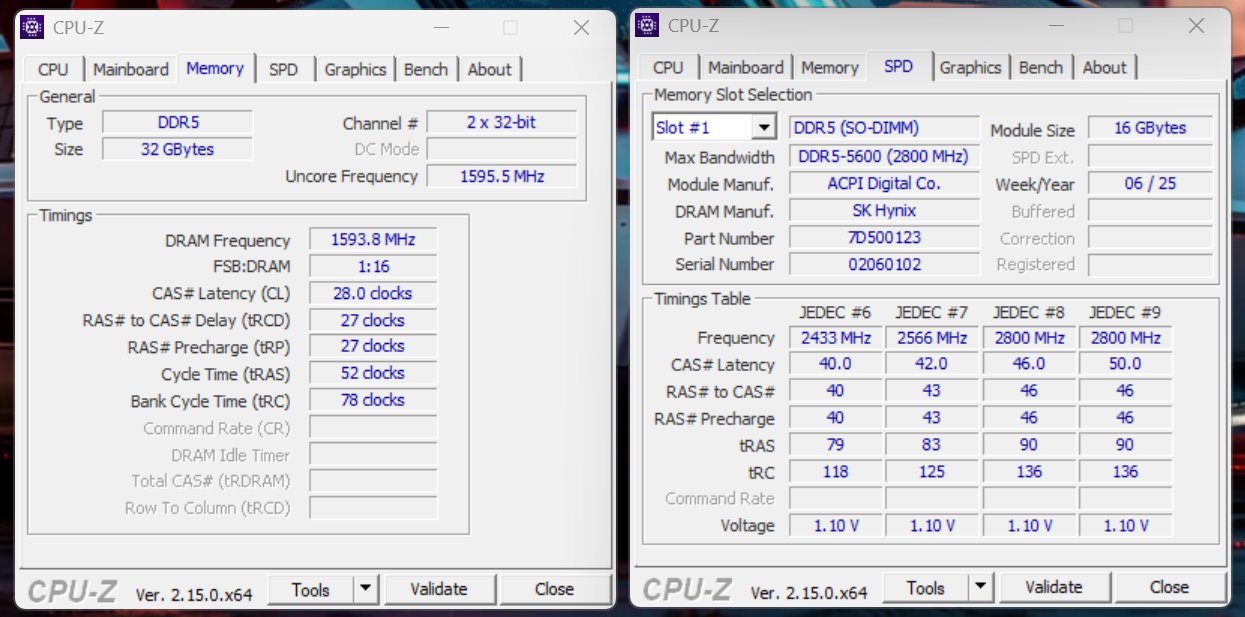
Task: Open the Graphics tab in the right window
Action: pos(970,67)
